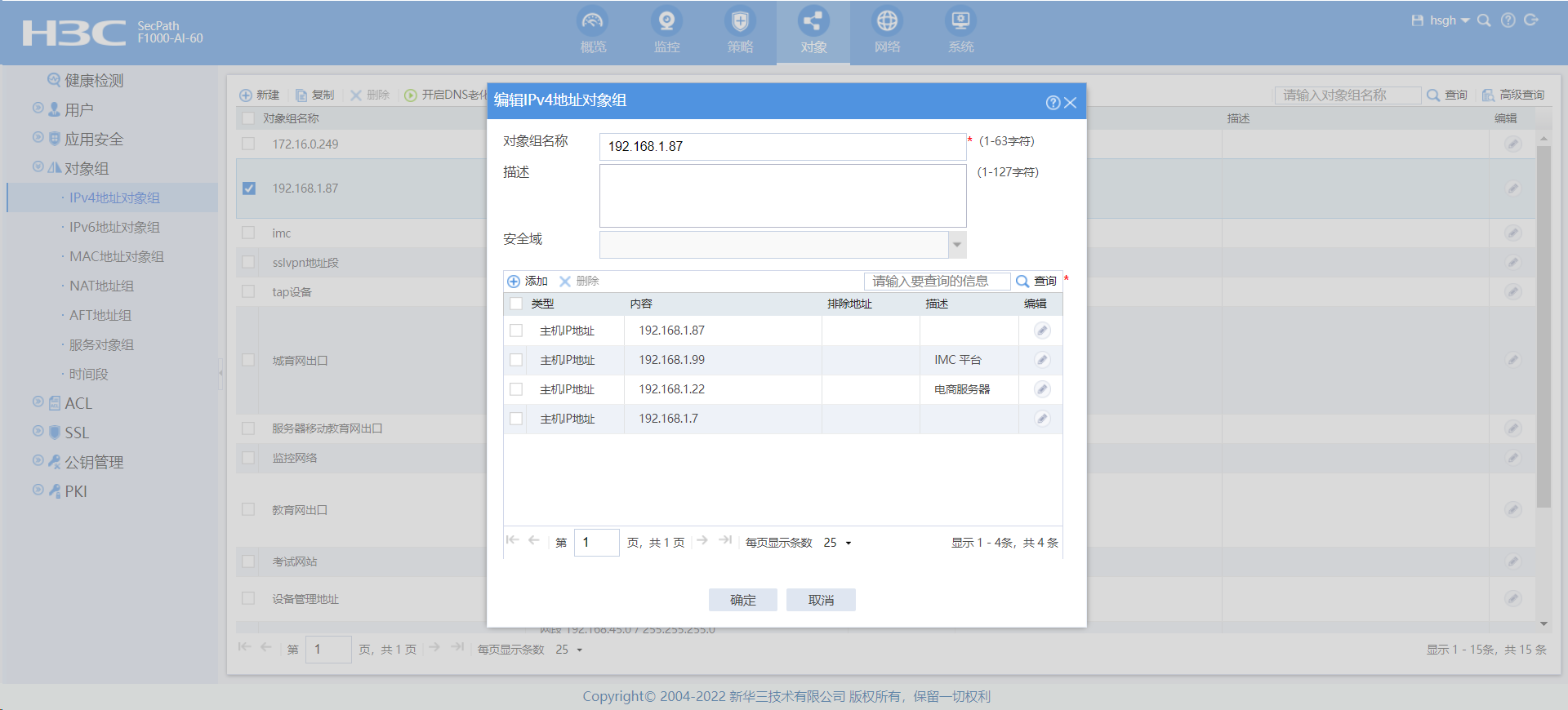
Task: Edit the 192.168.1.7 host entry
Action: point(1042,419)
